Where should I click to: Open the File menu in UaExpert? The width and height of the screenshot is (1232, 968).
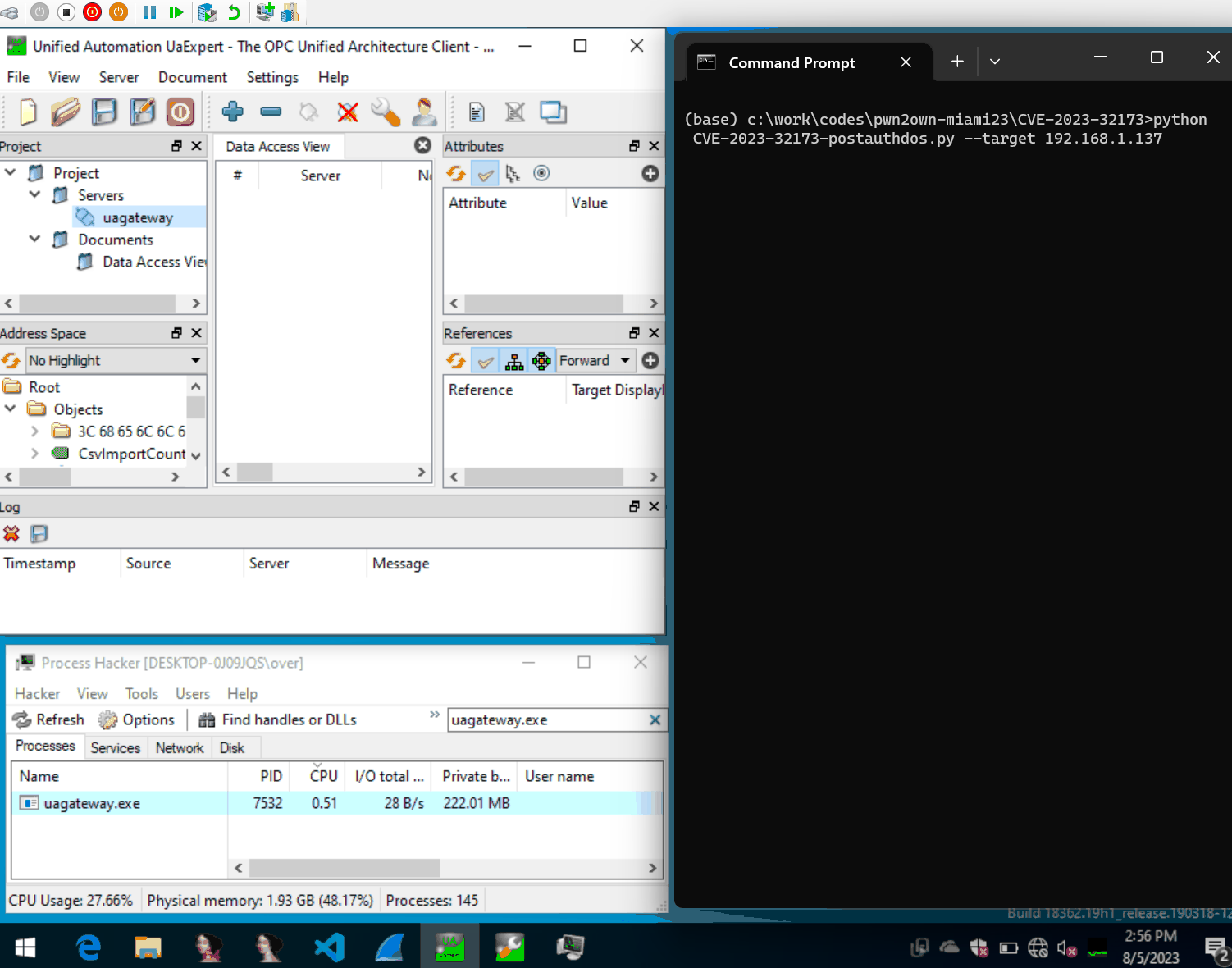18,77
